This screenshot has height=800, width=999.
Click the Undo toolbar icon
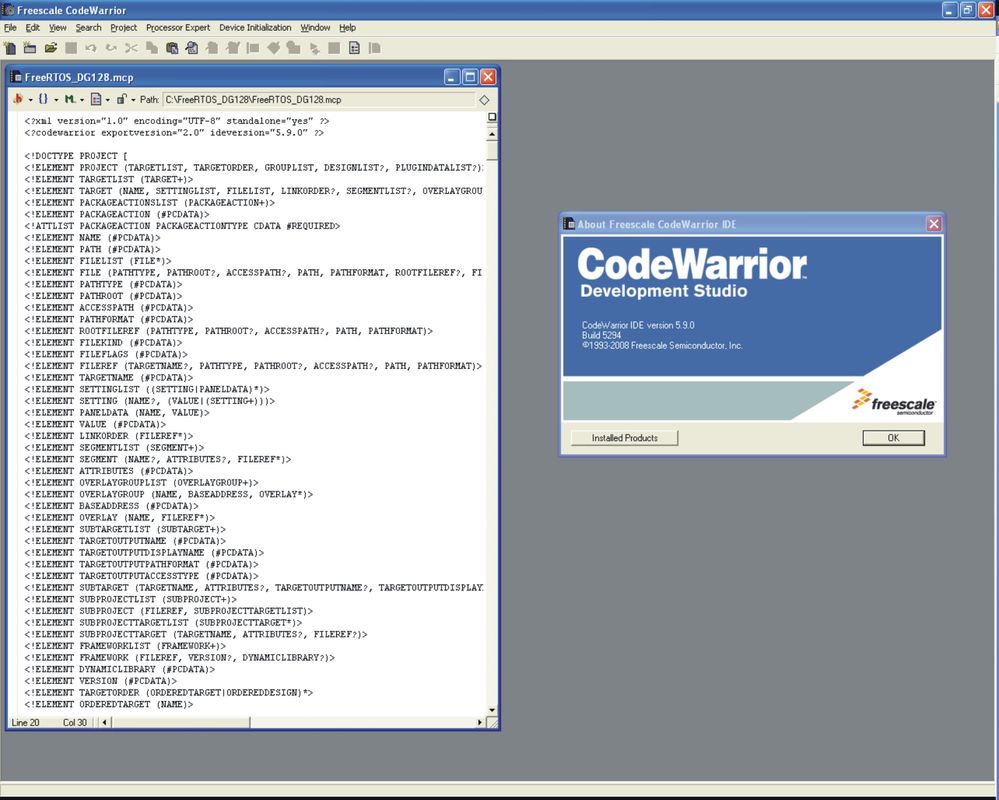[90, 48]
